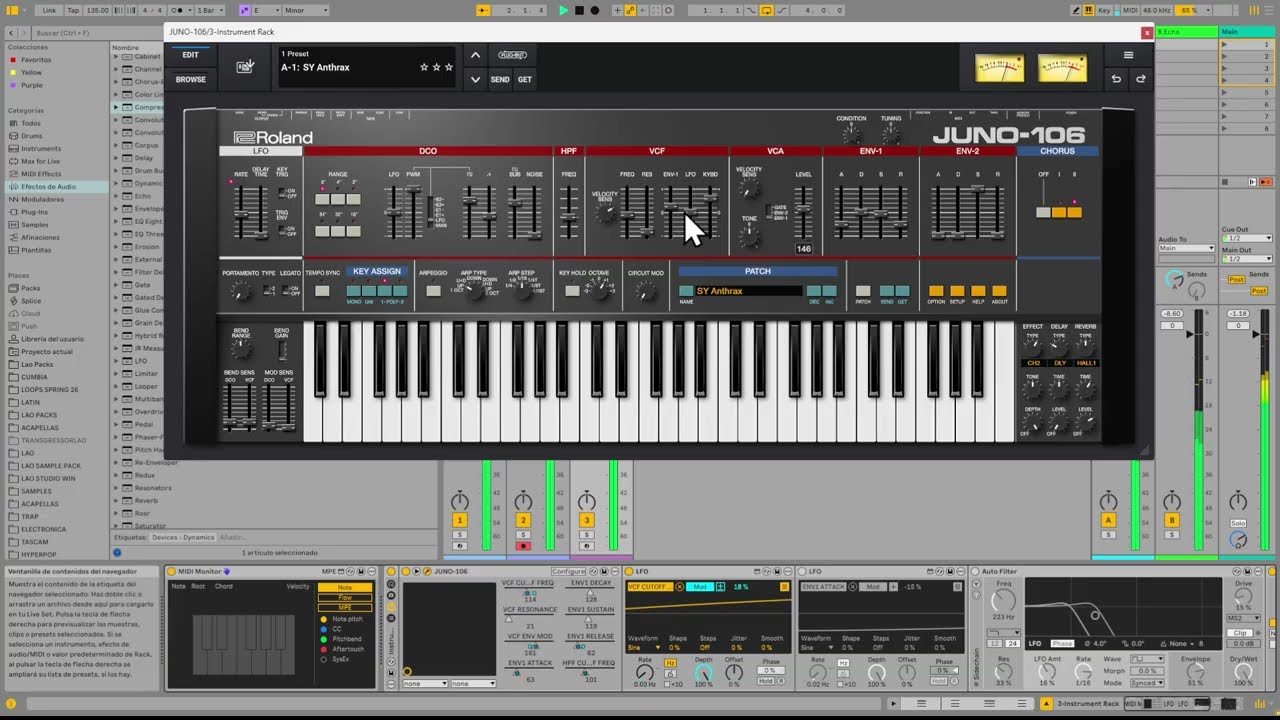1280x720 pixels.
Task: Go to previous preset with up arrow
Action: tap(475, 55)
